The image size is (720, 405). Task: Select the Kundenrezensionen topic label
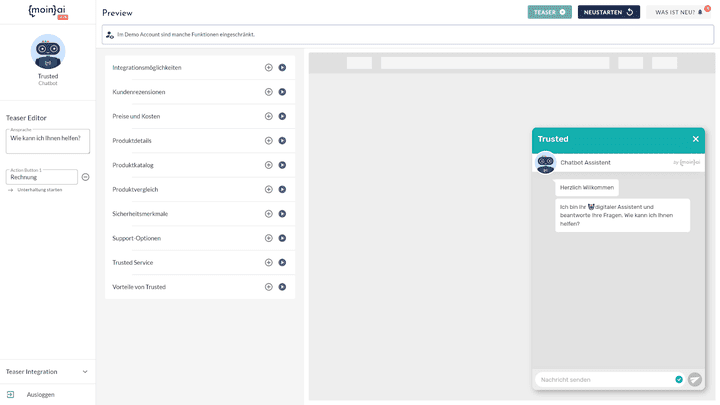coord(139,92)
